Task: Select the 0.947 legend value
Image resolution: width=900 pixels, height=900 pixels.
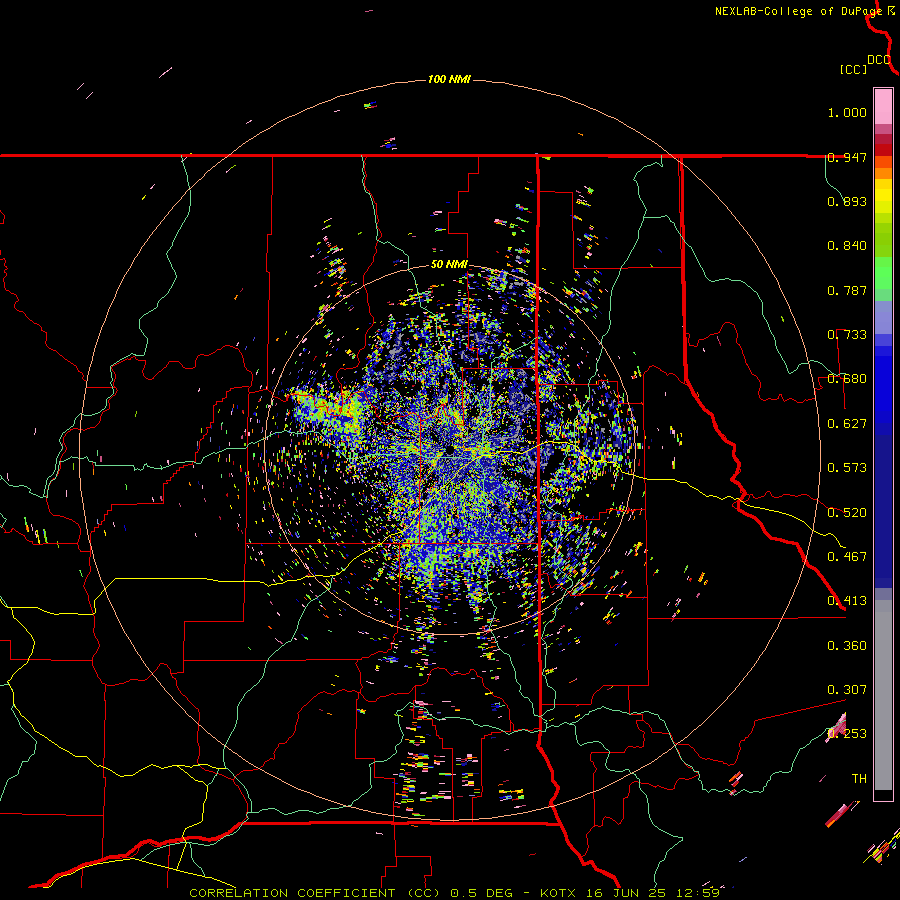Action: [847, 157]
